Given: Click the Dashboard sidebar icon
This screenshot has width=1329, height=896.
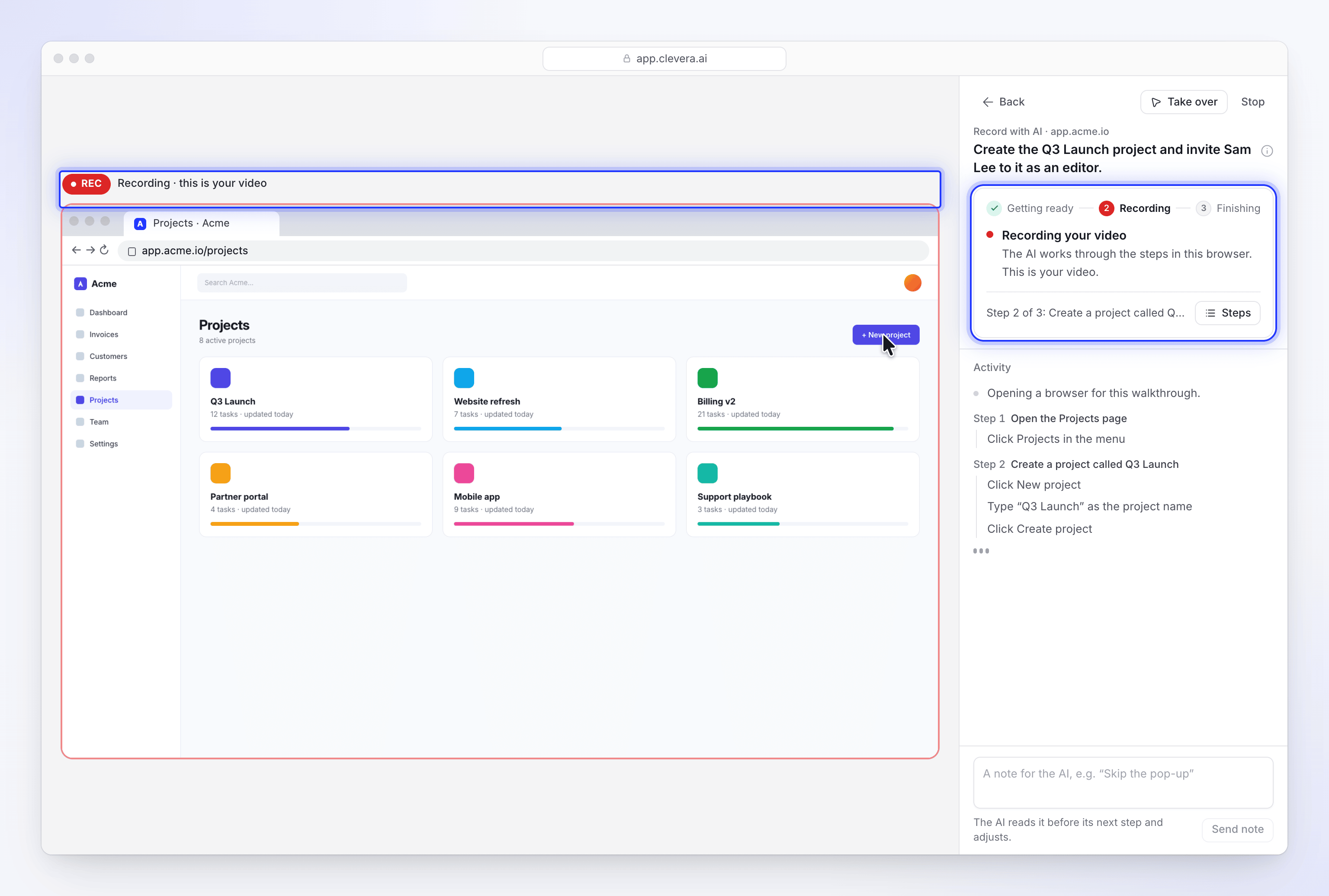Looking at the screenshot, I should tap(80, 313).
